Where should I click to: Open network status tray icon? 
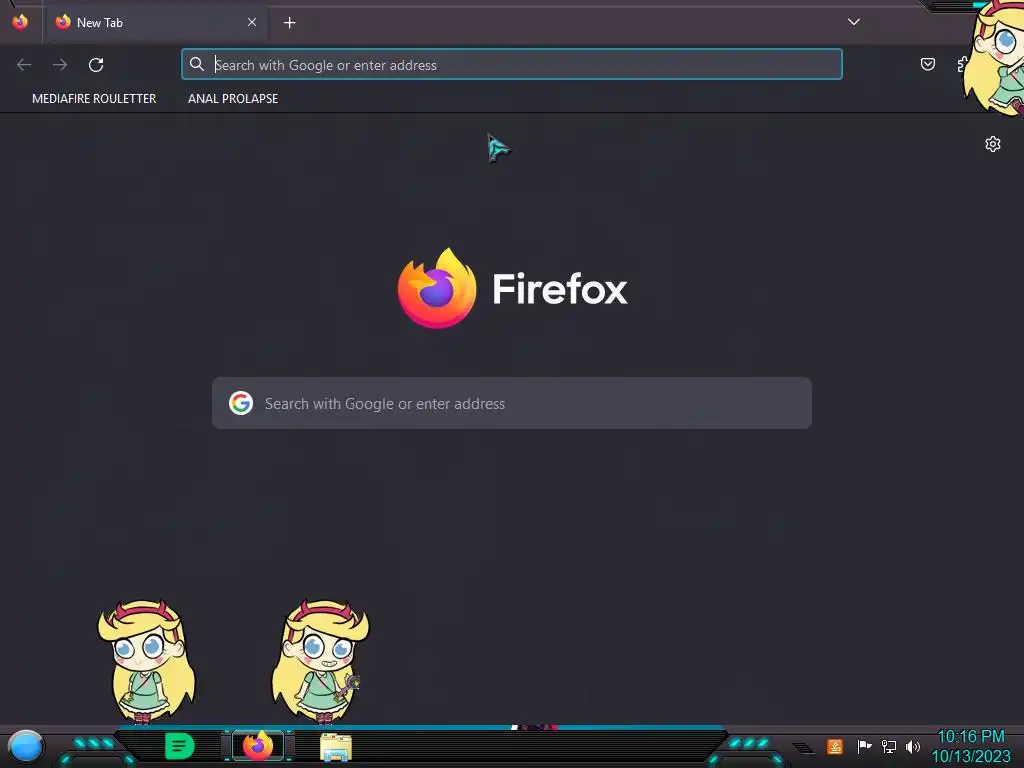(x=888, y=746)
